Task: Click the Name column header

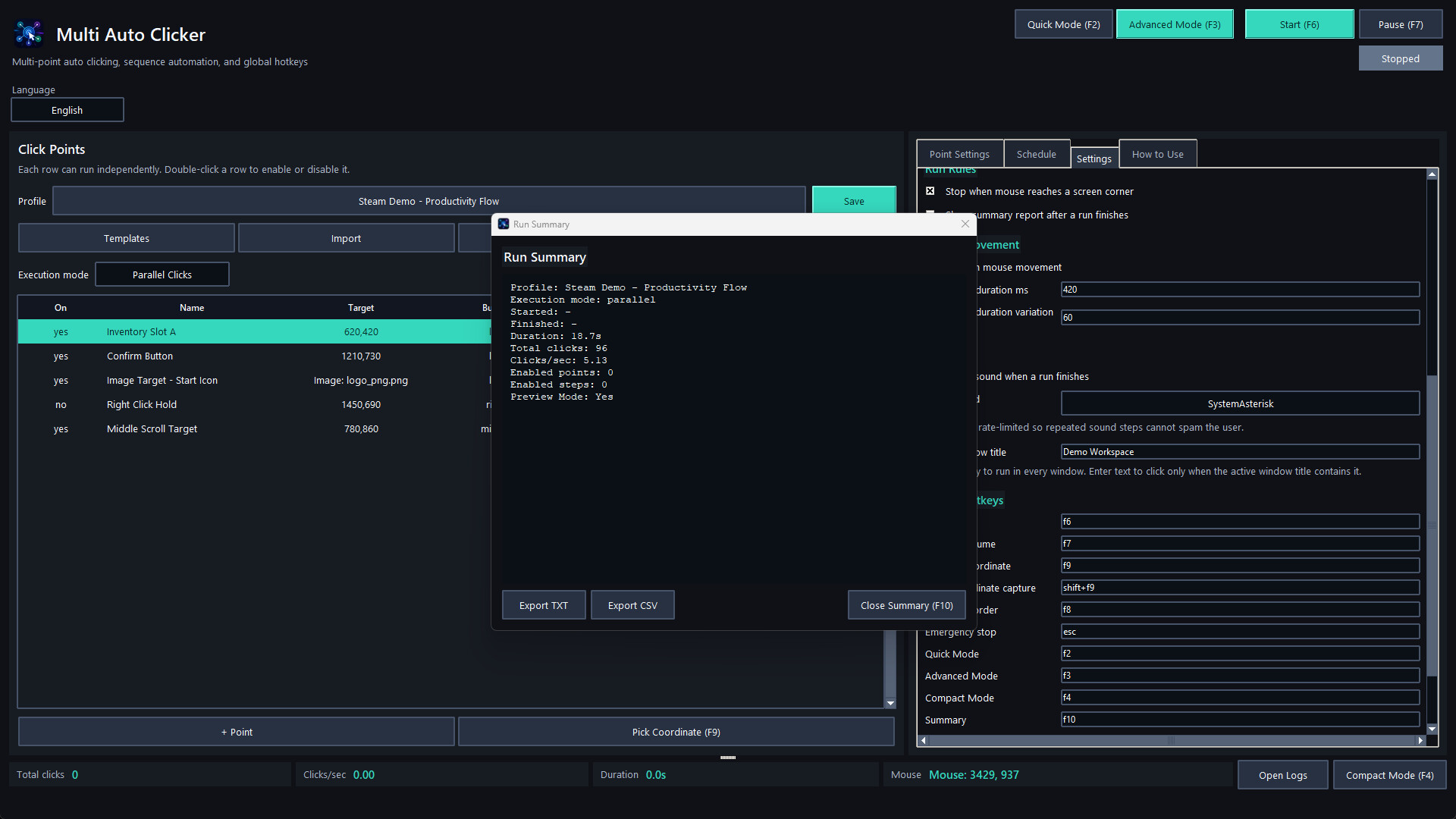Action: coord(192,307)
